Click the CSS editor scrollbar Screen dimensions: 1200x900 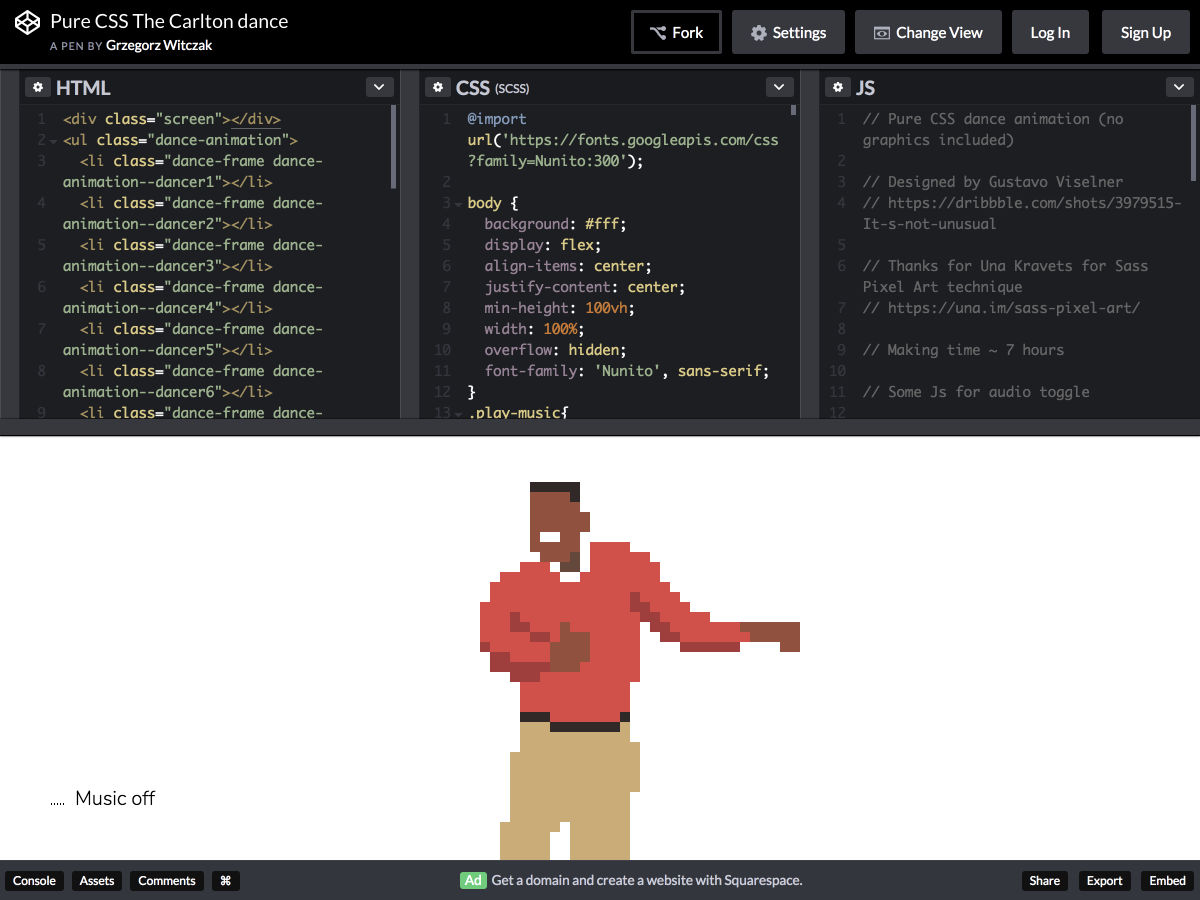[794, 111]
